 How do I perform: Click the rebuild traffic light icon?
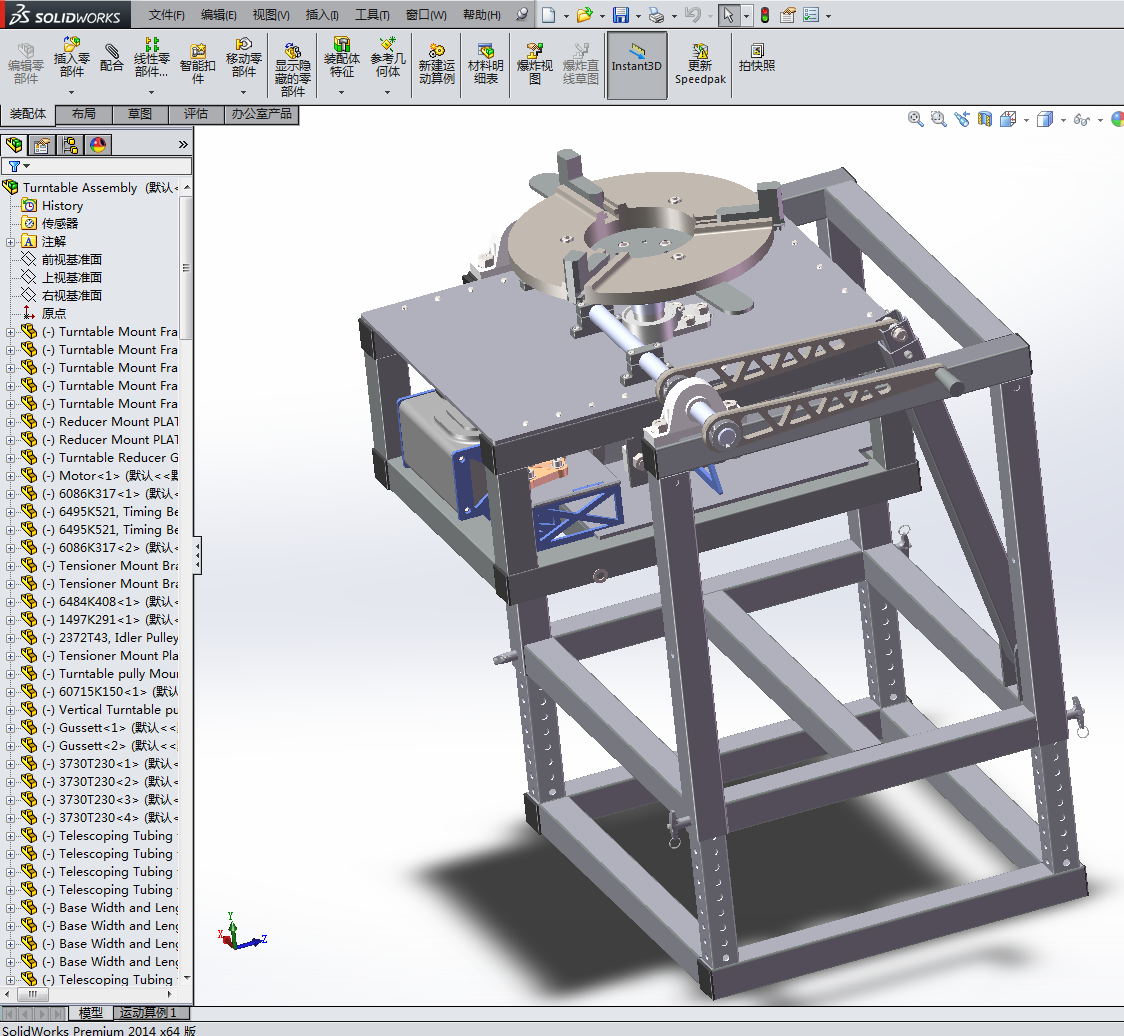pos(765,15)
